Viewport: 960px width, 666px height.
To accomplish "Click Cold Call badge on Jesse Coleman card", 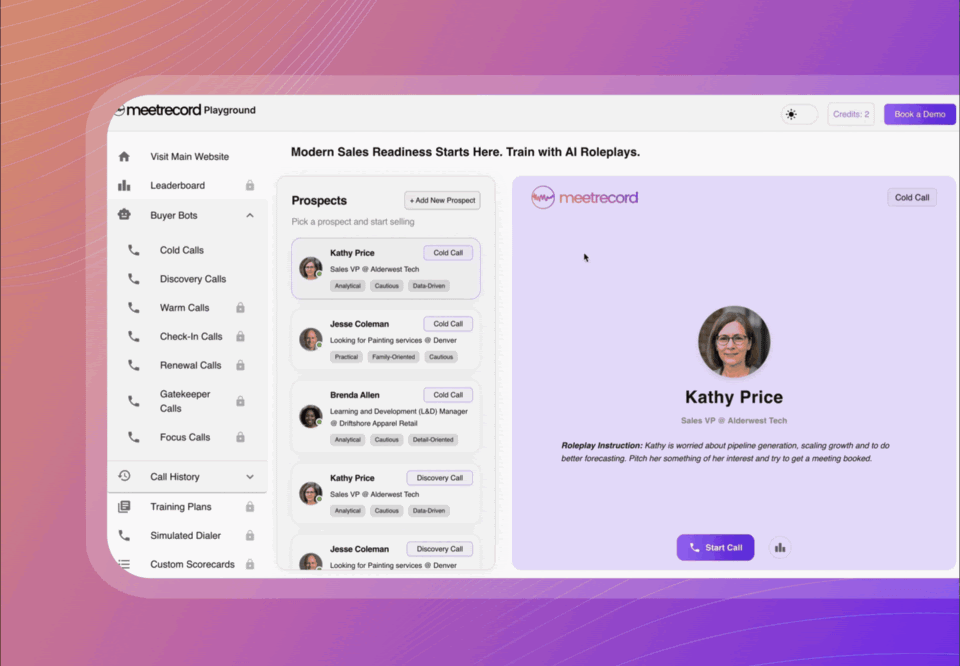I will (x=448, y=324).
